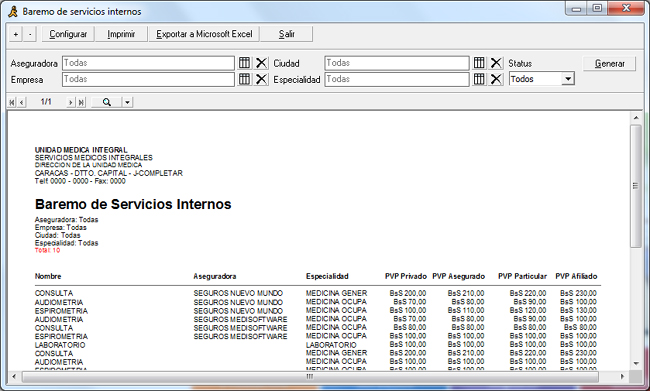650x391 pixels.
Task: Click the horizontal scrollbar thumb
Action: (310, 376)
